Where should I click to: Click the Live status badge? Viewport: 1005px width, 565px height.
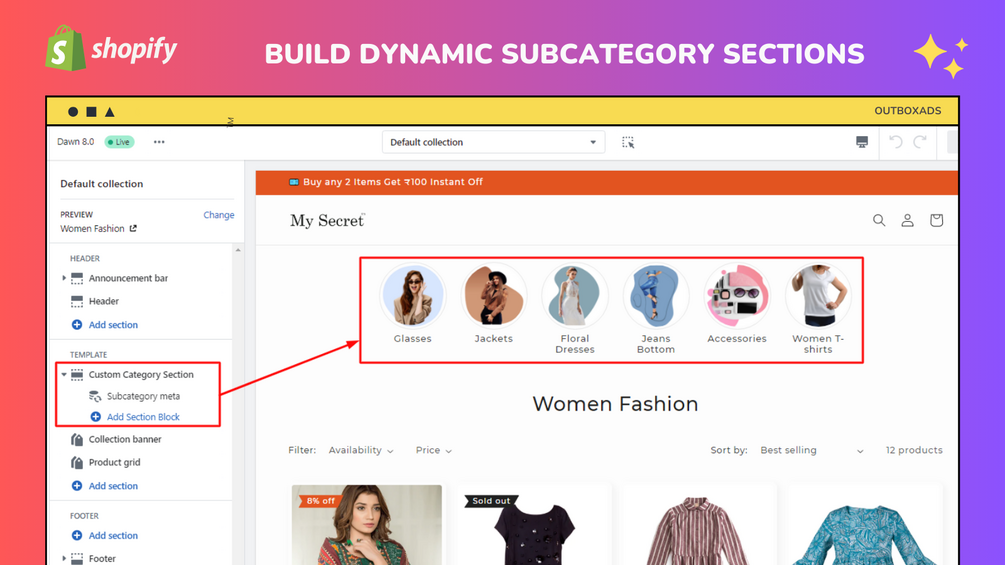coord(119,142)
